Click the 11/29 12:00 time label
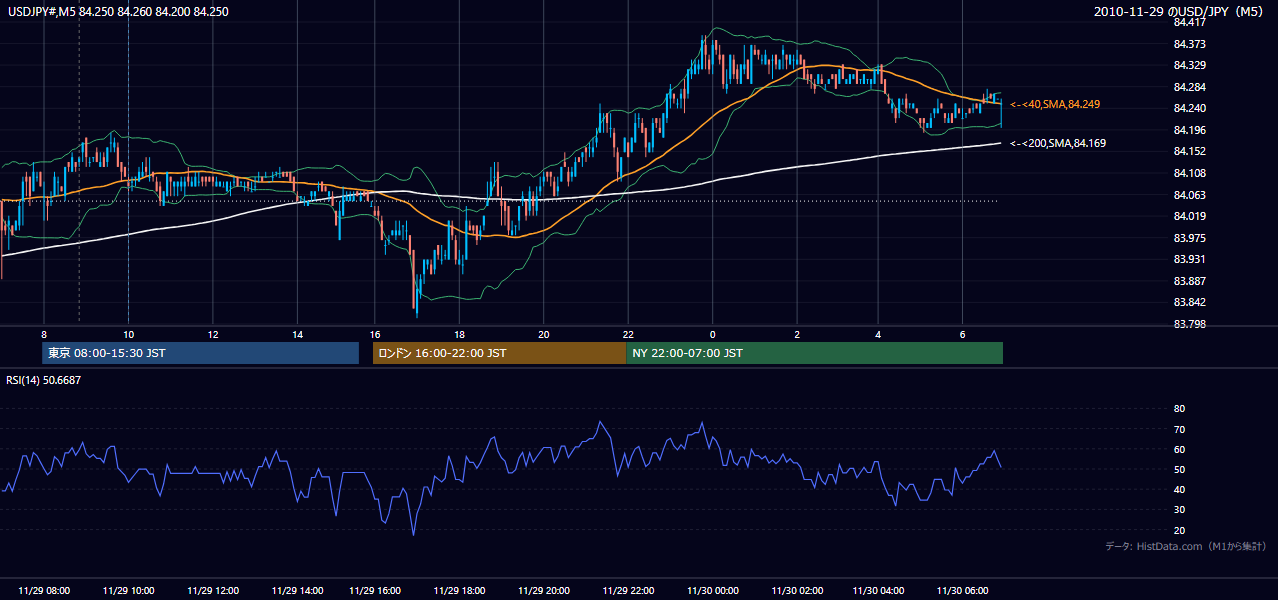This screenshot has width=1278, height=600. point(213,591)
